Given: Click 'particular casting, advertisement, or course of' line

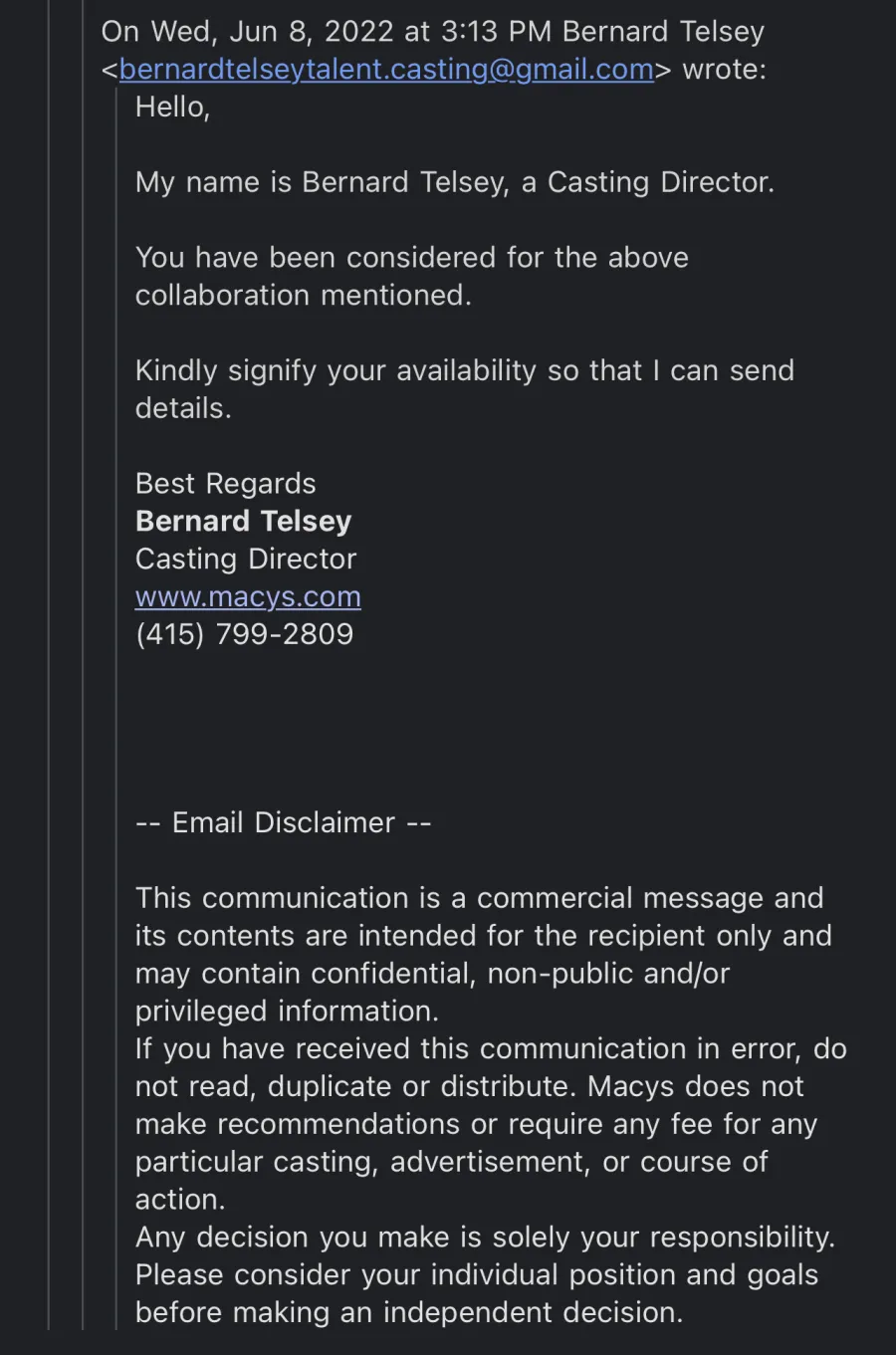Looking at the screenshot, I should (452, 1162).
